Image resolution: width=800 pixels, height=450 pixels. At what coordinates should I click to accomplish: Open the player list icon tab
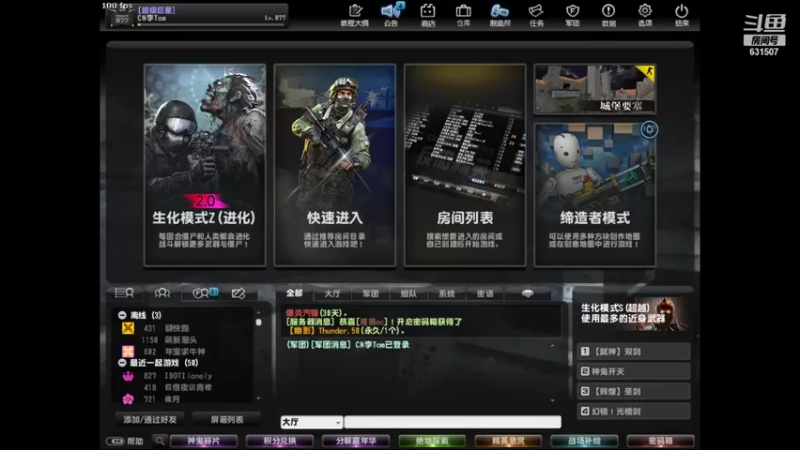[x=124, y=293]
